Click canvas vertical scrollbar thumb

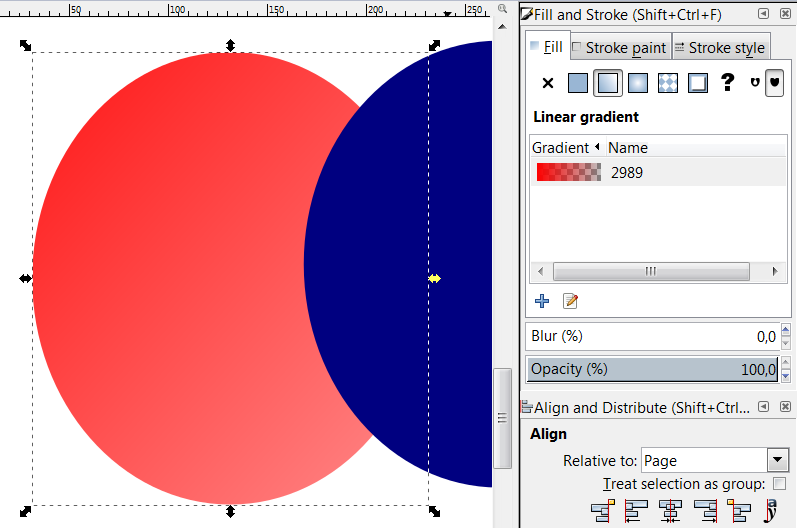click(502, 418)
